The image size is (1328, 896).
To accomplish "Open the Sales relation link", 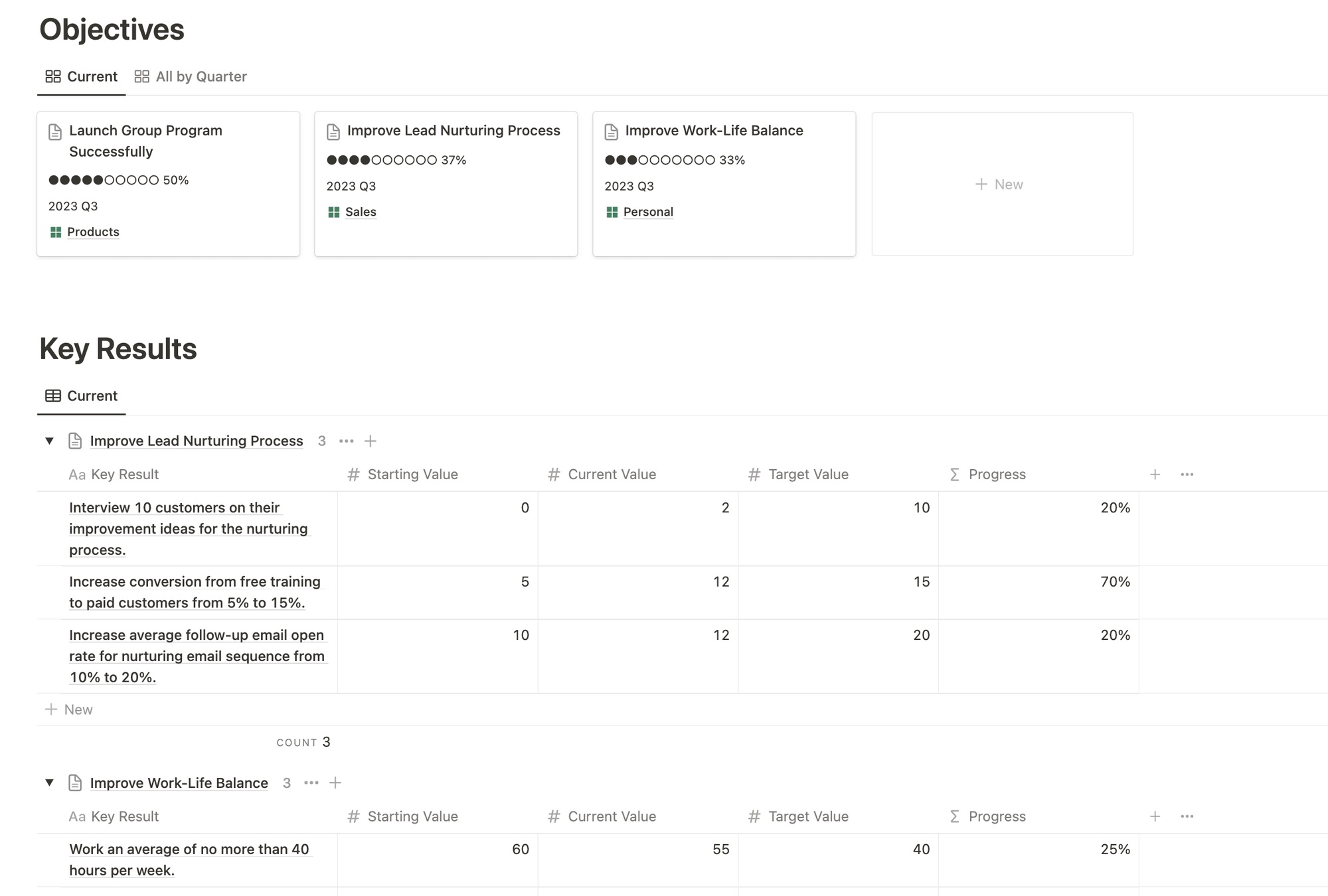I will pos(361,212).
